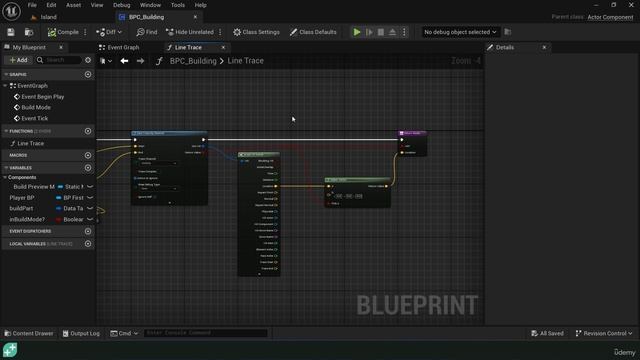Click the Browse to asset icon
This screenshot has height=360, width=640.
pos(29,32)
